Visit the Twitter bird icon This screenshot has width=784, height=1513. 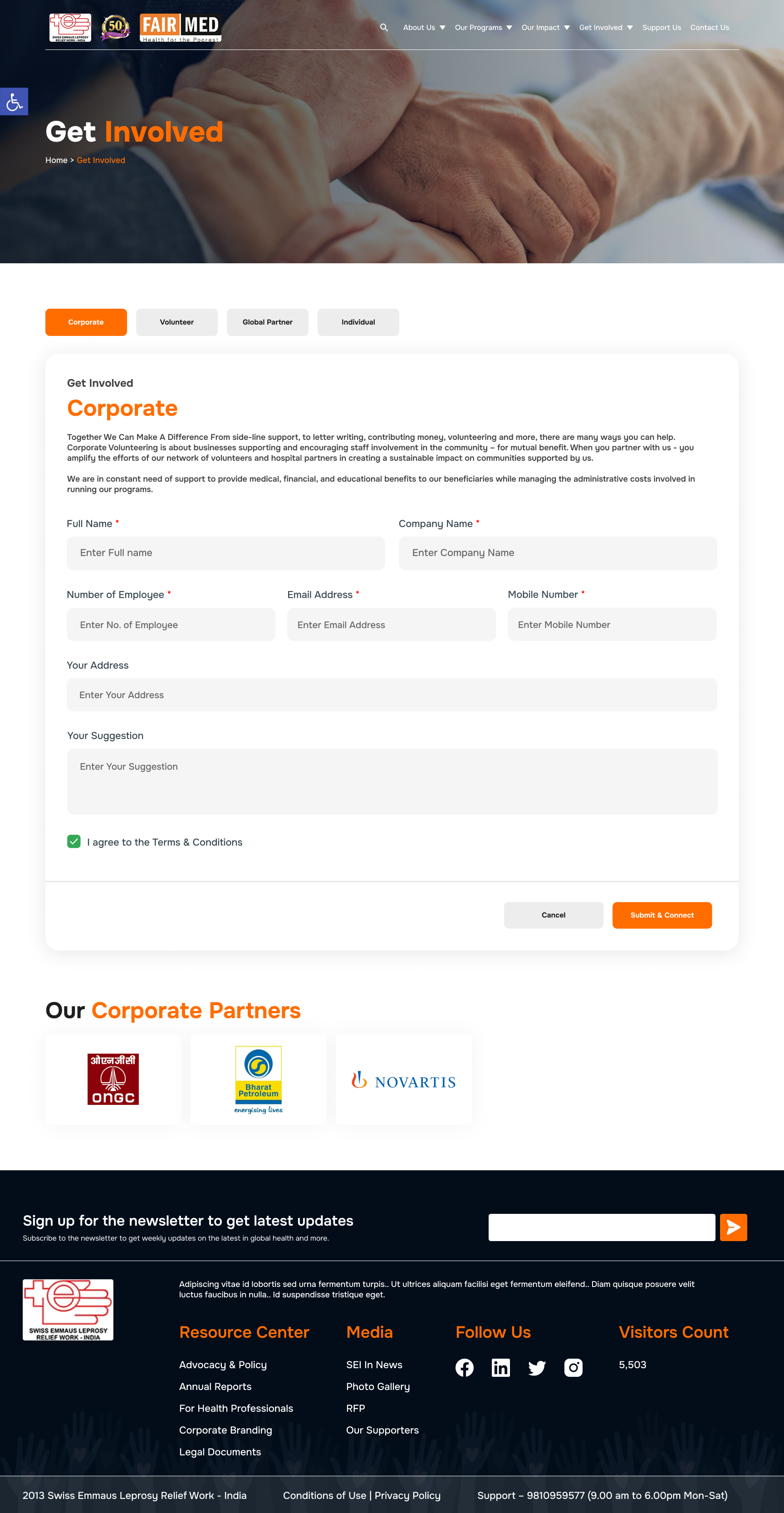537,1367
